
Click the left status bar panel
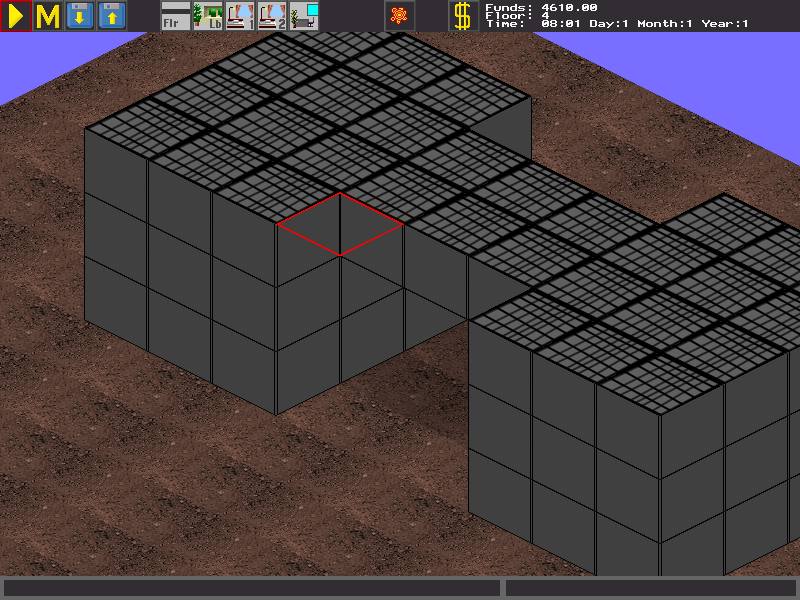tap(252, 587)
